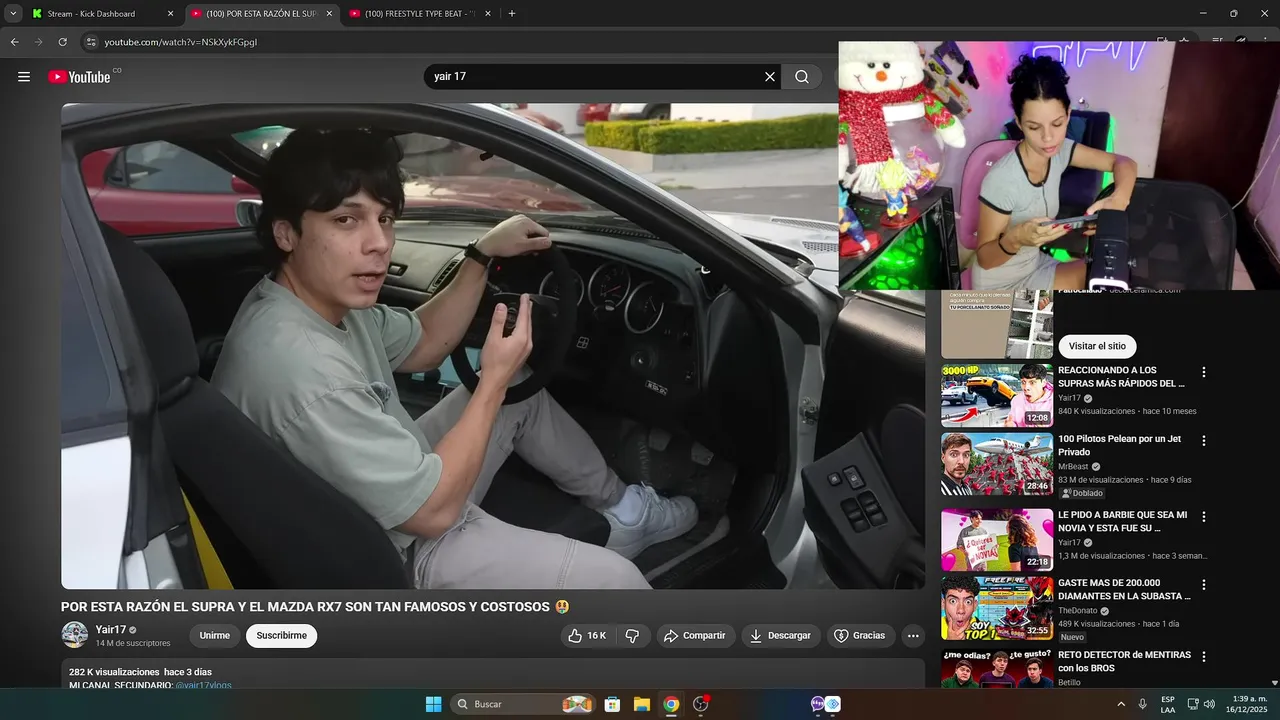Open options for REACCIONANDO A LOS SUPRAS video
This screenshot has width=1280, height=720.
pyautogui.click(x=1204, y=372)
